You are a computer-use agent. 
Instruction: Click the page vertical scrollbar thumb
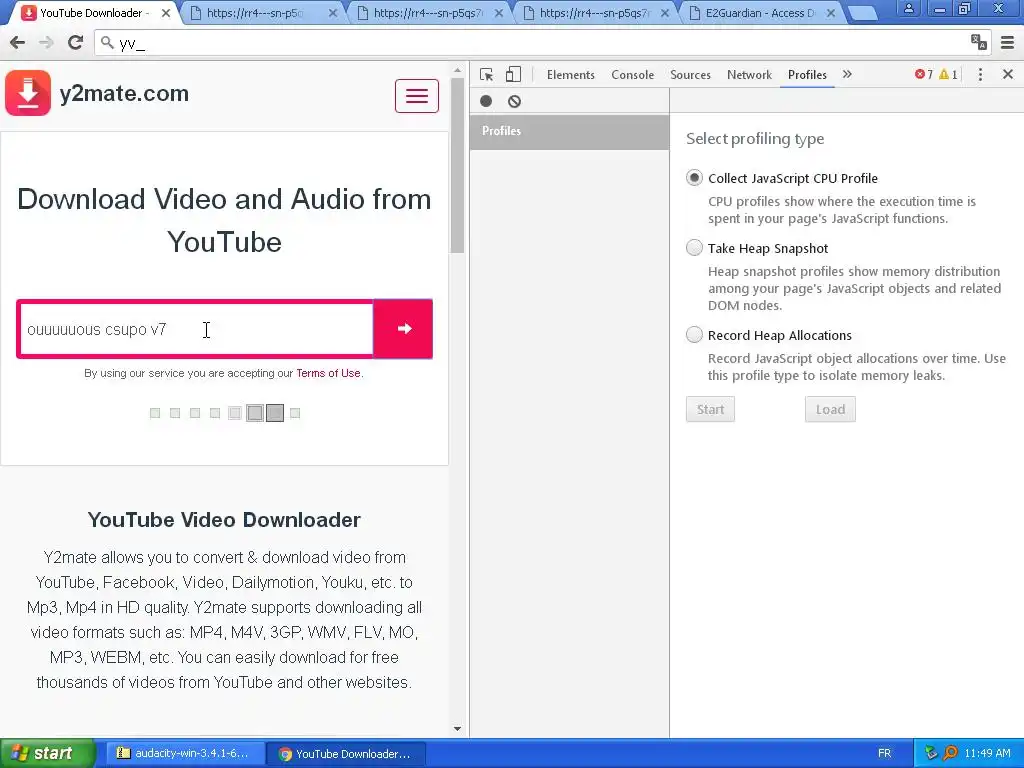457,165
